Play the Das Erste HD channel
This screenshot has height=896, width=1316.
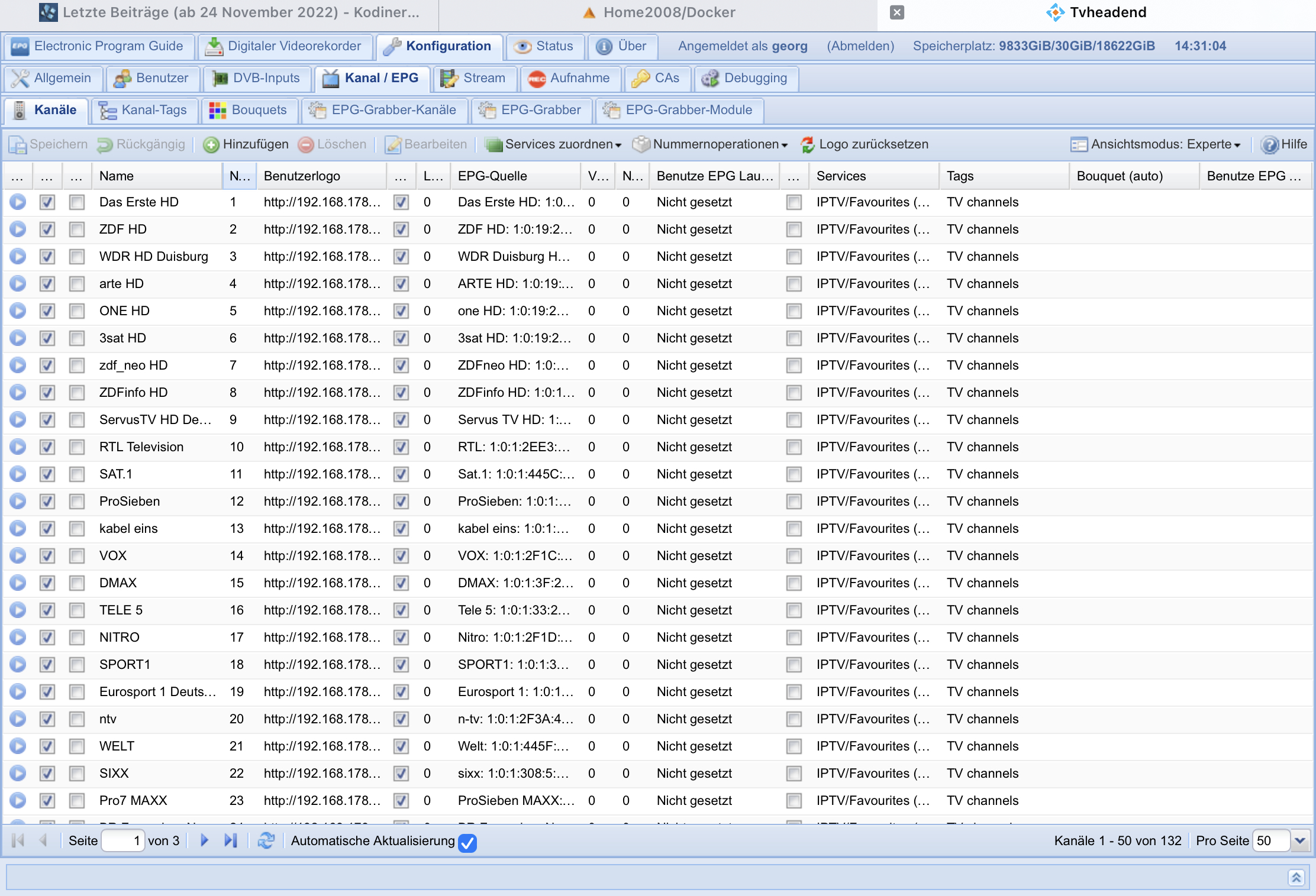[18, 202]
